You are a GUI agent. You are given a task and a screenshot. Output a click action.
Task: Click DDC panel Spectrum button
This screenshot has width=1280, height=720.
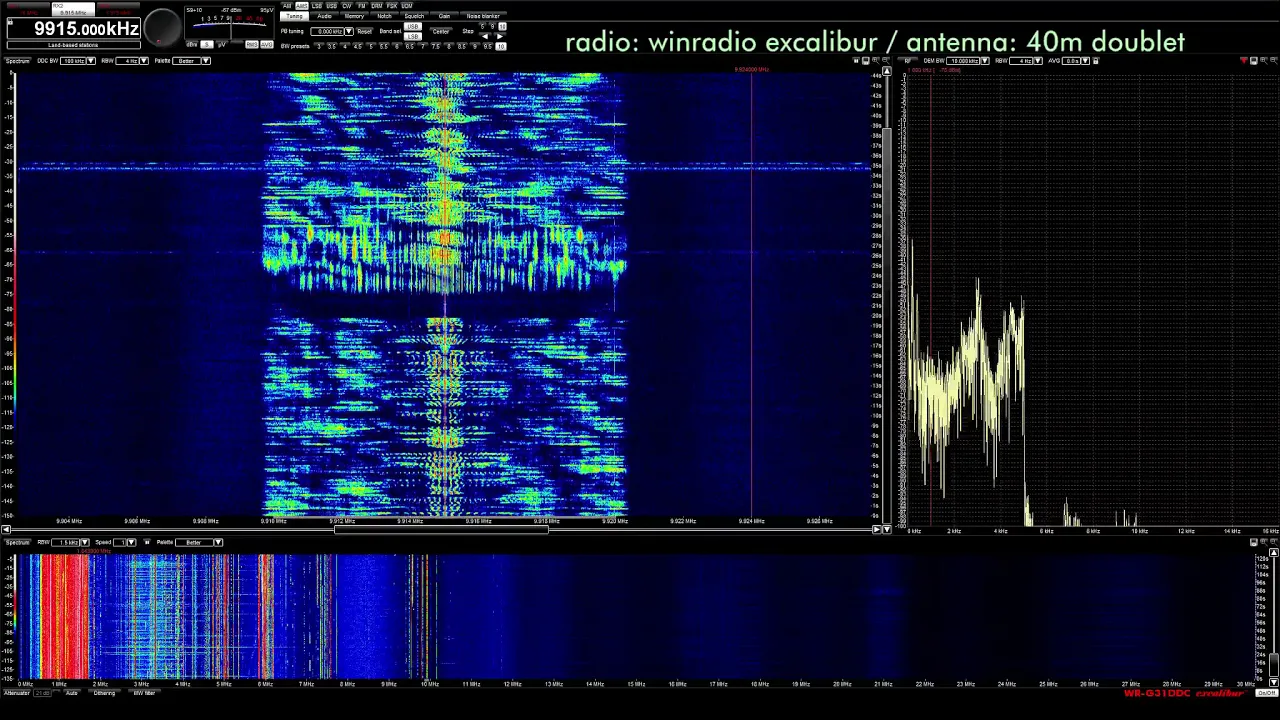point(18,61)
